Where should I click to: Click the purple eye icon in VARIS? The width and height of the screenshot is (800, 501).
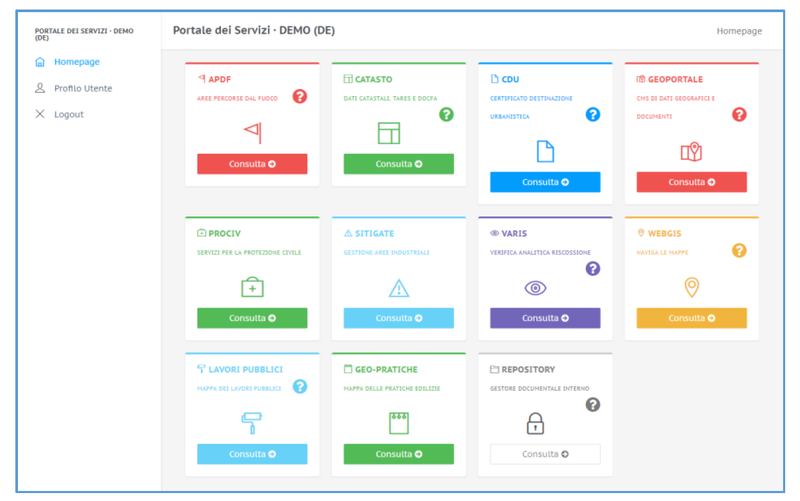click(x=536, y=288)
